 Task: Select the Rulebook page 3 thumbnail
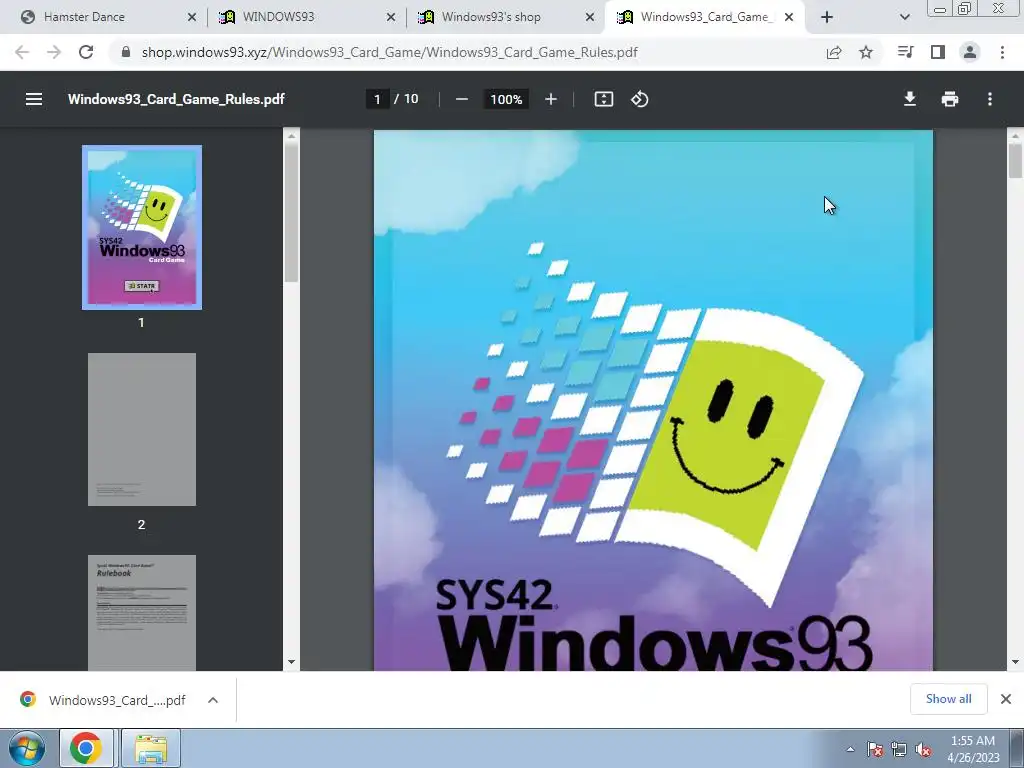tap(142, 613)
